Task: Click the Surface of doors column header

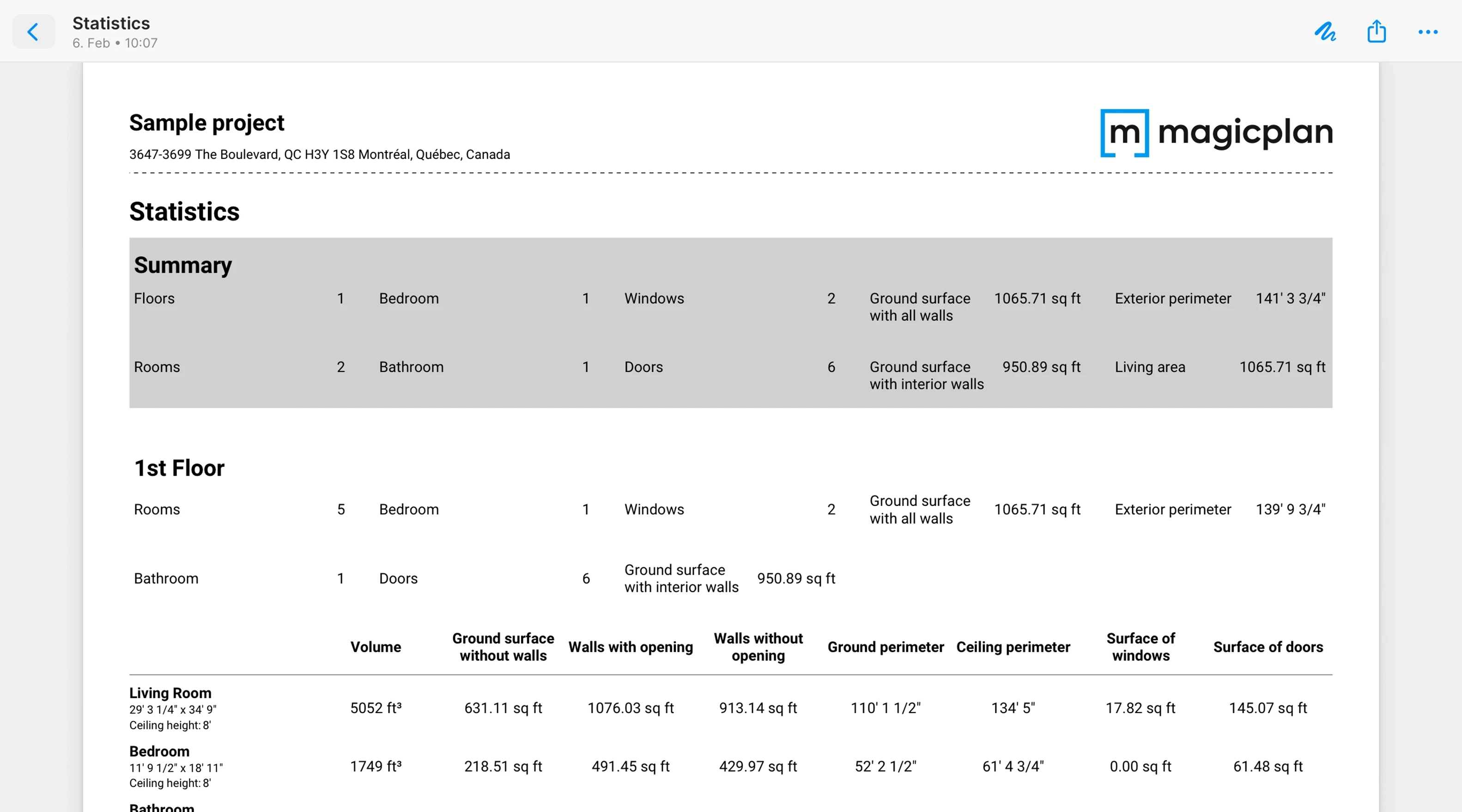Action: 1268,647
